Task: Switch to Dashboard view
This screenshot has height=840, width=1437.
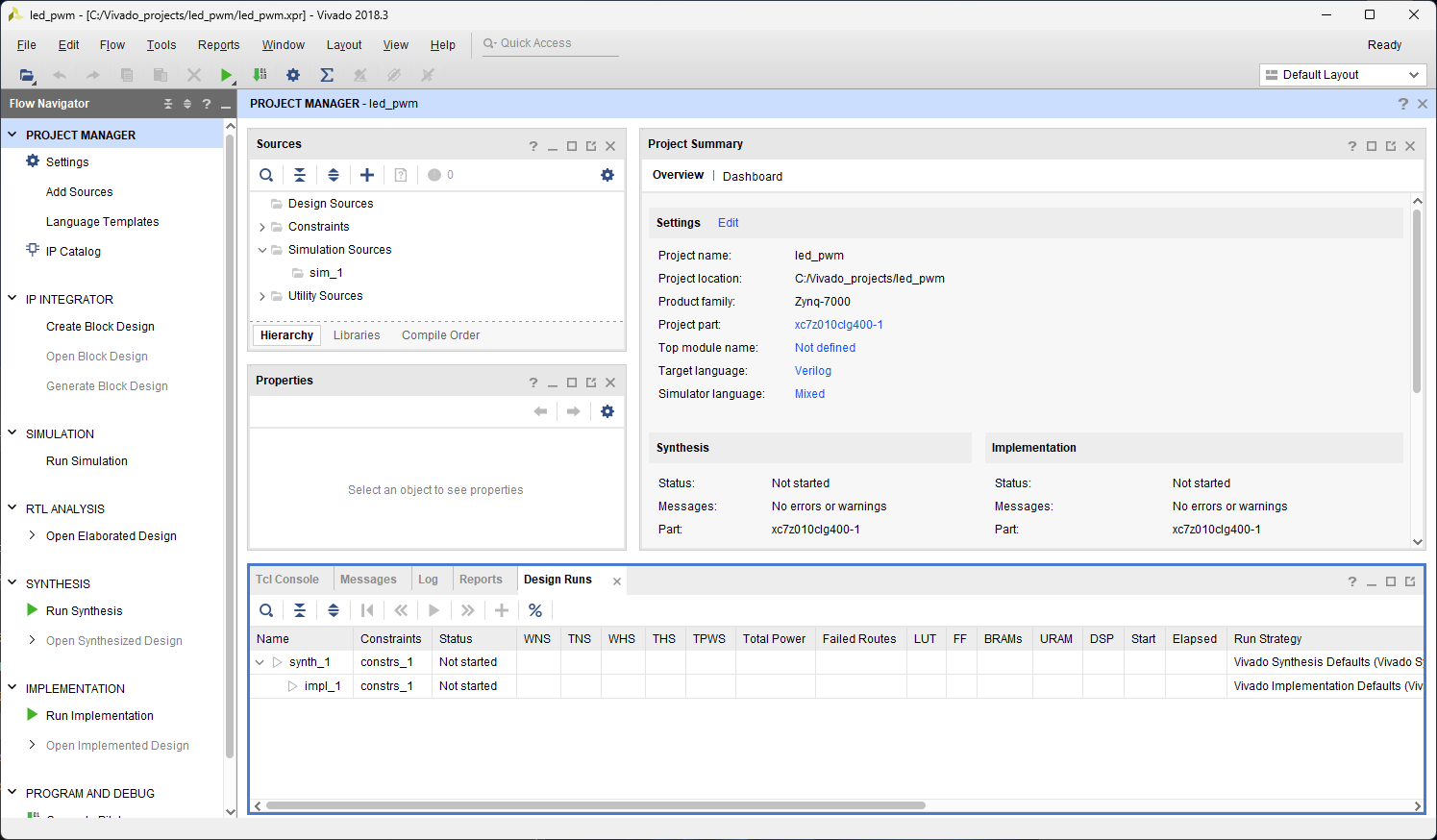Action: coord(753,177)
